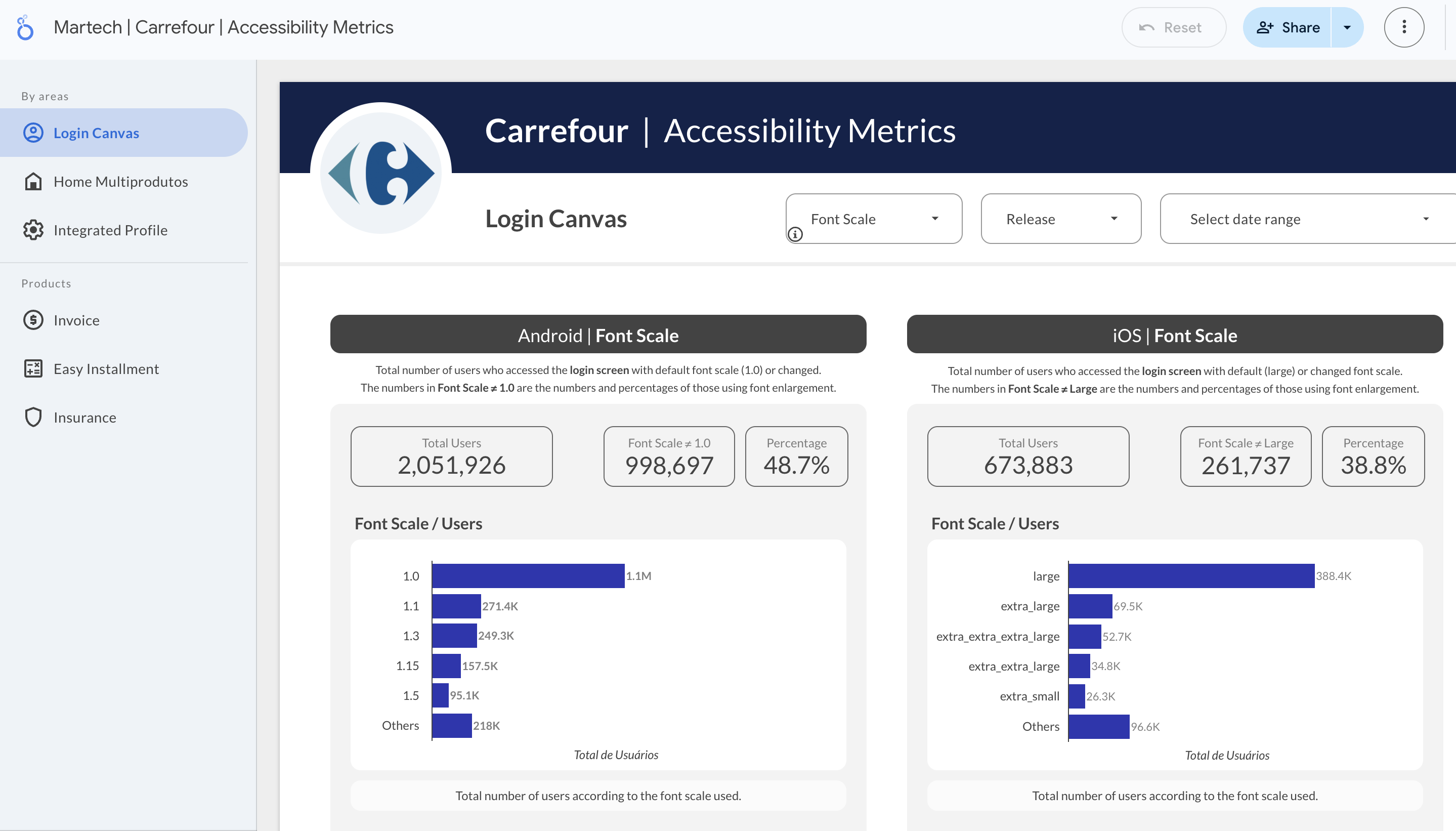Click the iOS extra_extra_large bar labeled 34.8K
1456x831 pixels.
tap(1079, 666)
